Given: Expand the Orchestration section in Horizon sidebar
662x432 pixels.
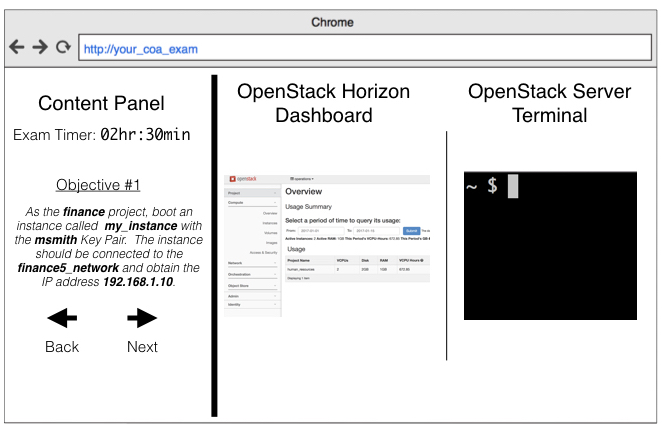Looking at the screenshot, I should [x=252, y=274].
